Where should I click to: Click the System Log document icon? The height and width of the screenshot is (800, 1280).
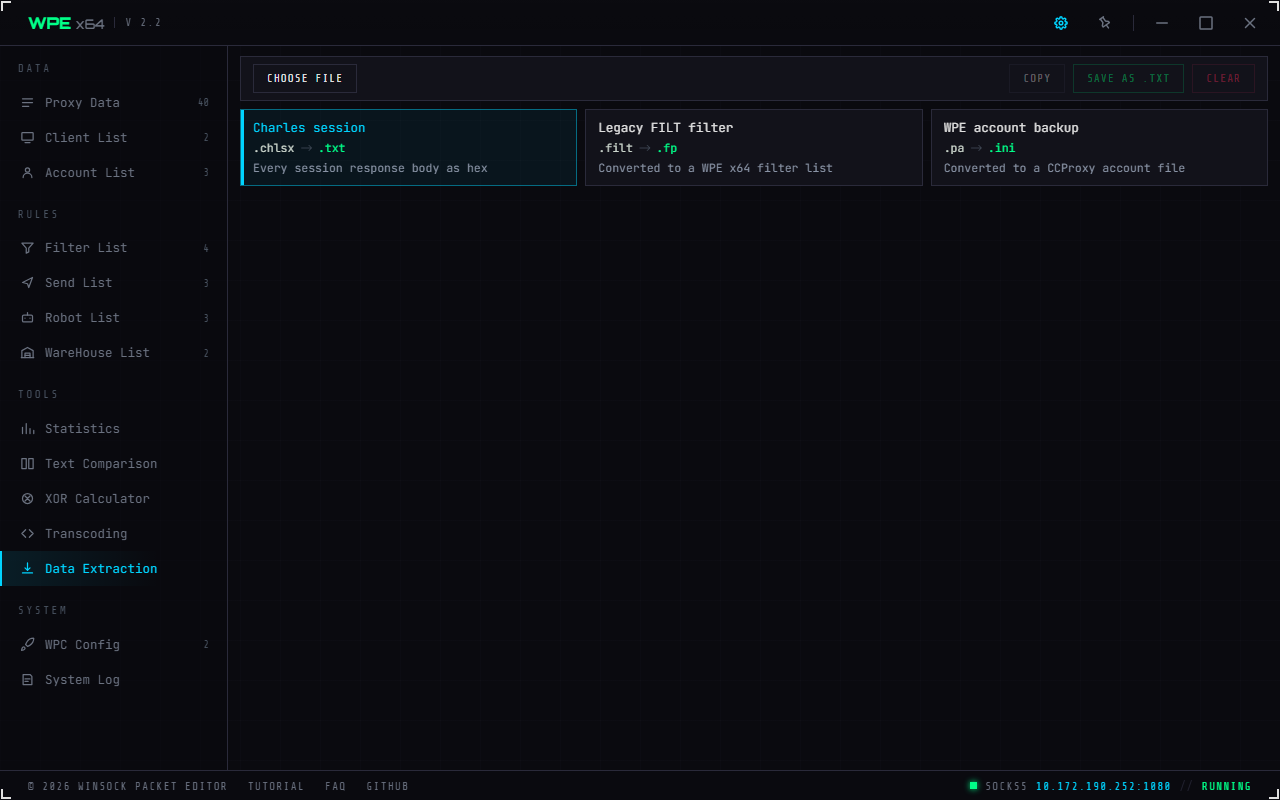click(27, 680)
